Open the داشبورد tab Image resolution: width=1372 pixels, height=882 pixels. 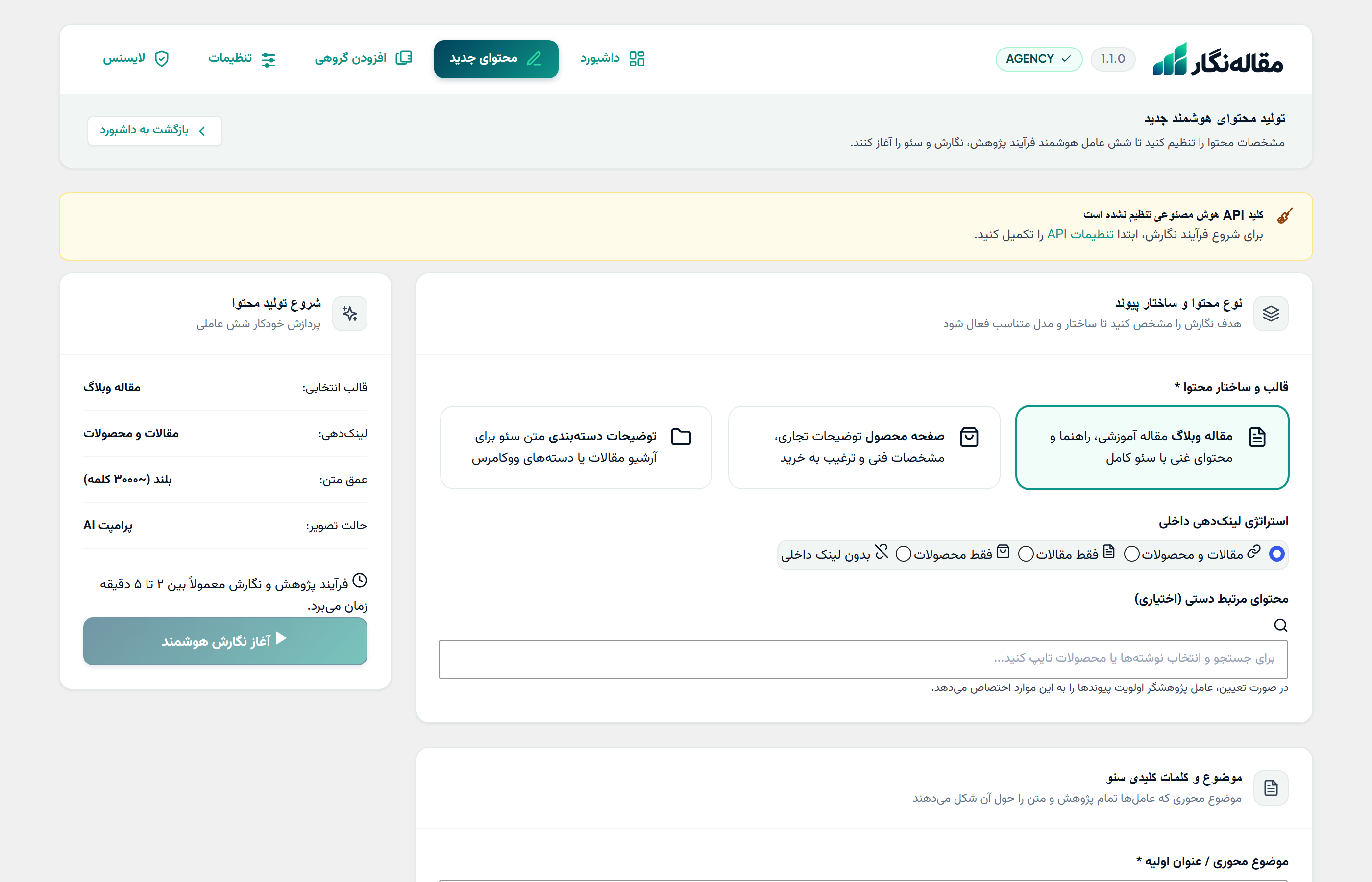click(x=612, y=59)
